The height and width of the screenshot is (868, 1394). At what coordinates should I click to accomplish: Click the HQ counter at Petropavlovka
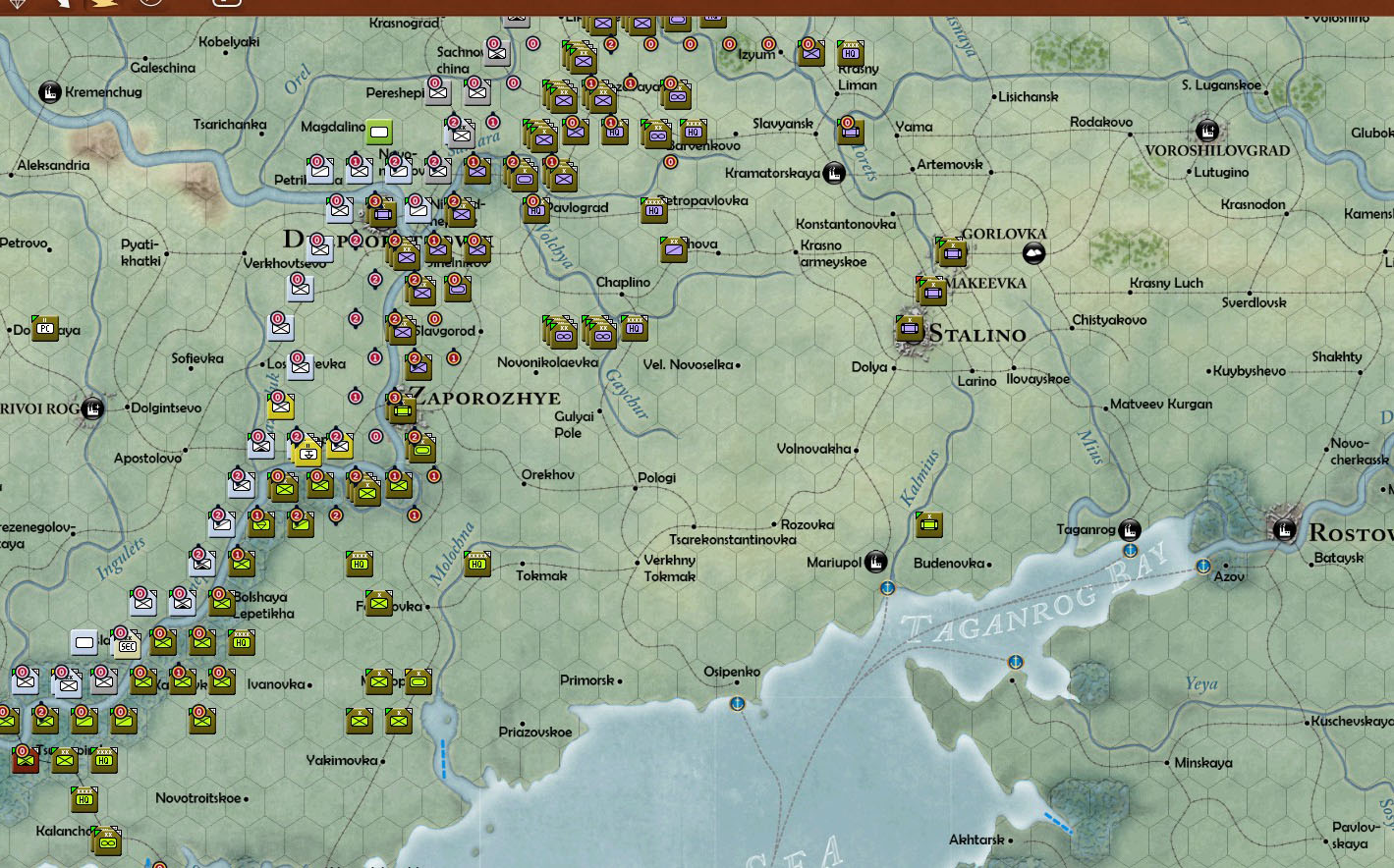coord(654,209)
